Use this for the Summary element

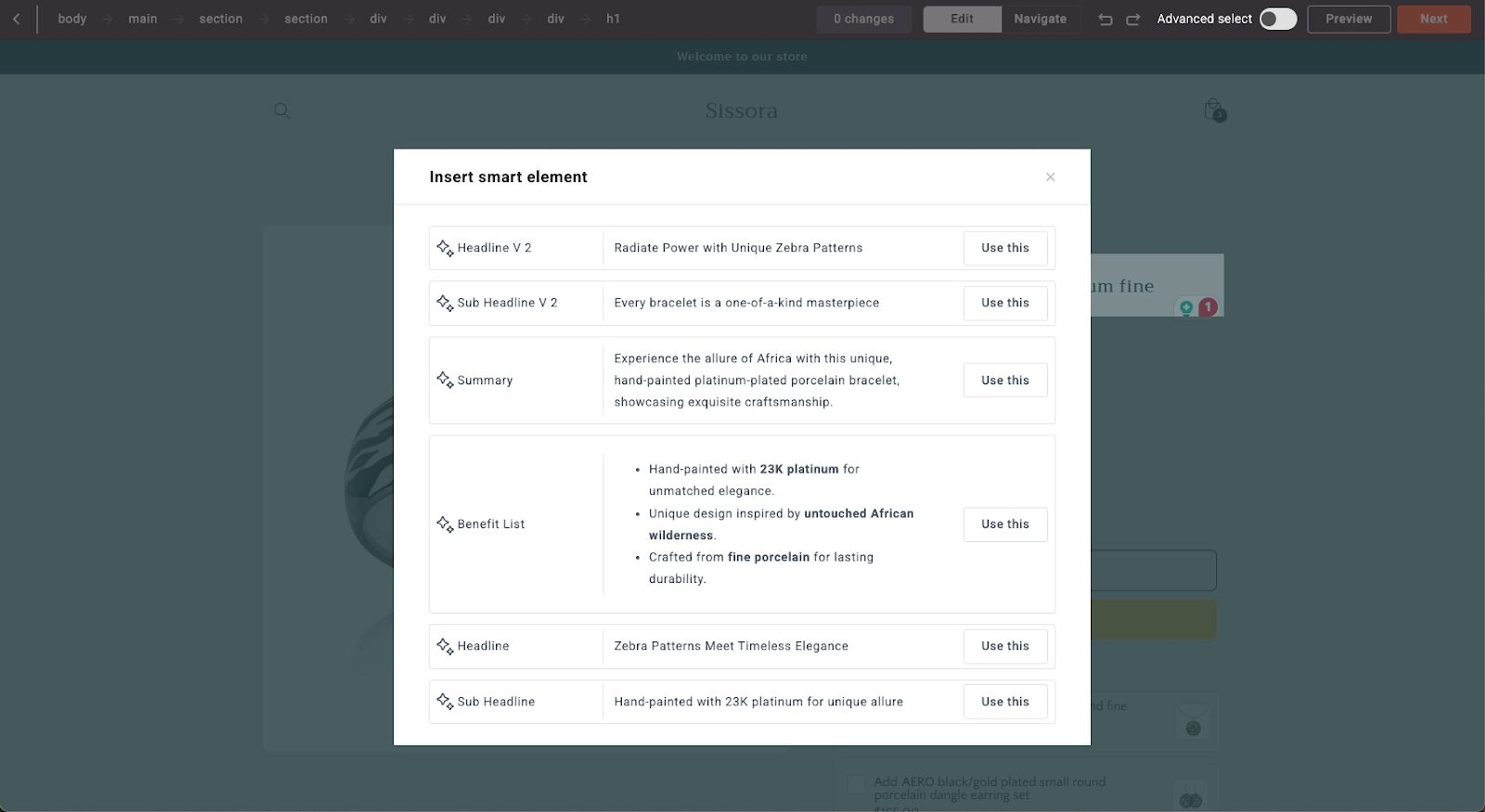(x=1005, y=380)
